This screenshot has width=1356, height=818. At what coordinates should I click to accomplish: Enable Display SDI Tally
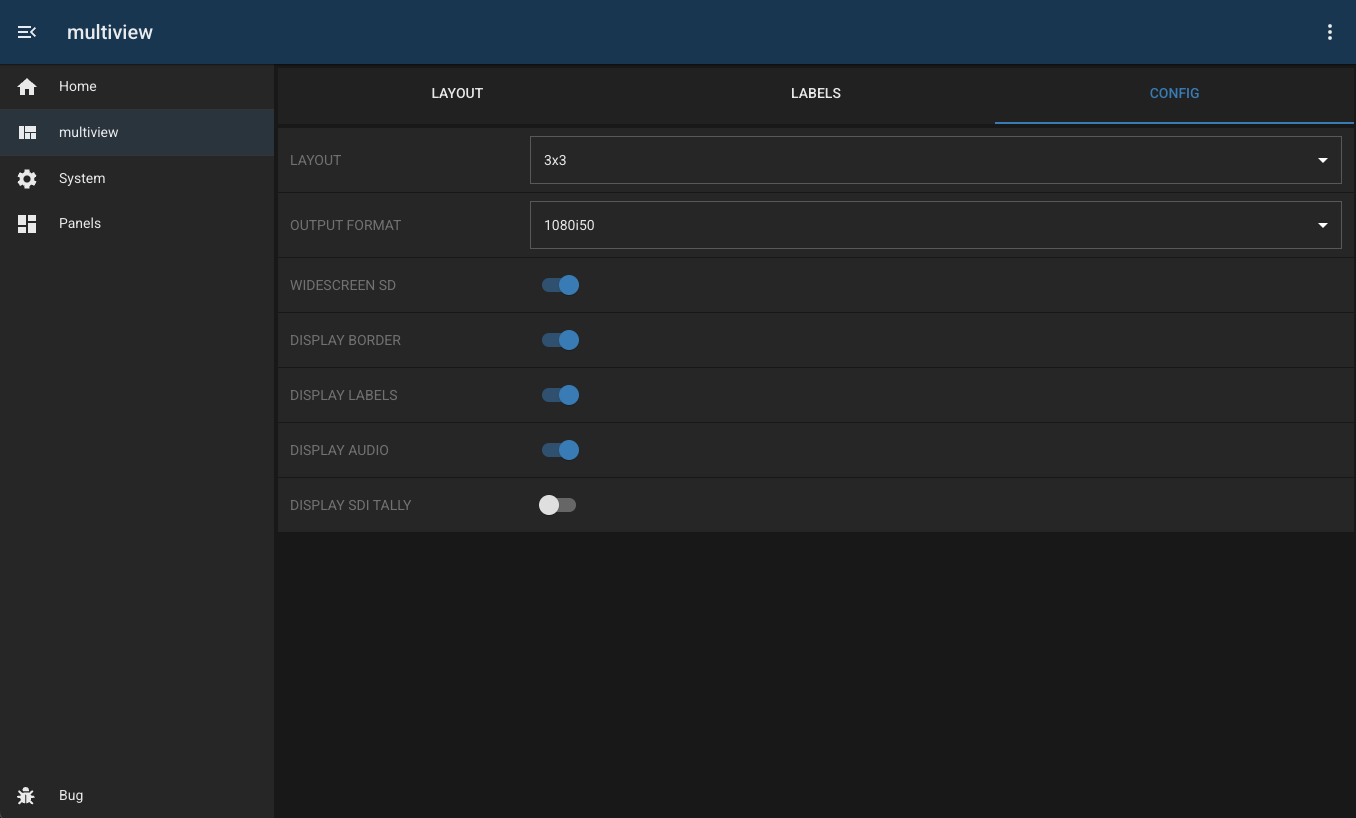point(557,505)
